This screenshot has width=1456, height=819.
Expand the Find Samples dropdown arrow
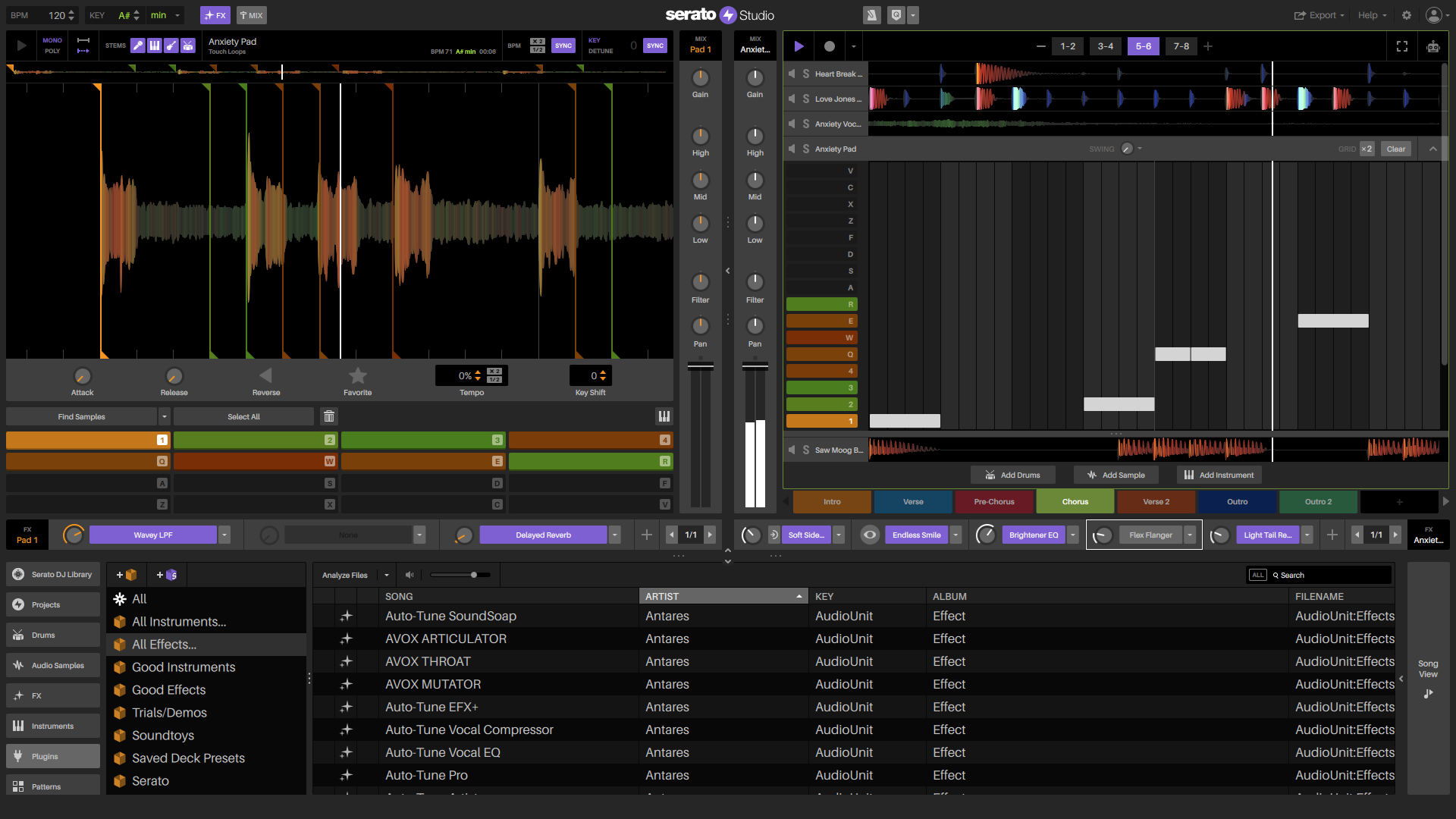(x=164, y=416)
